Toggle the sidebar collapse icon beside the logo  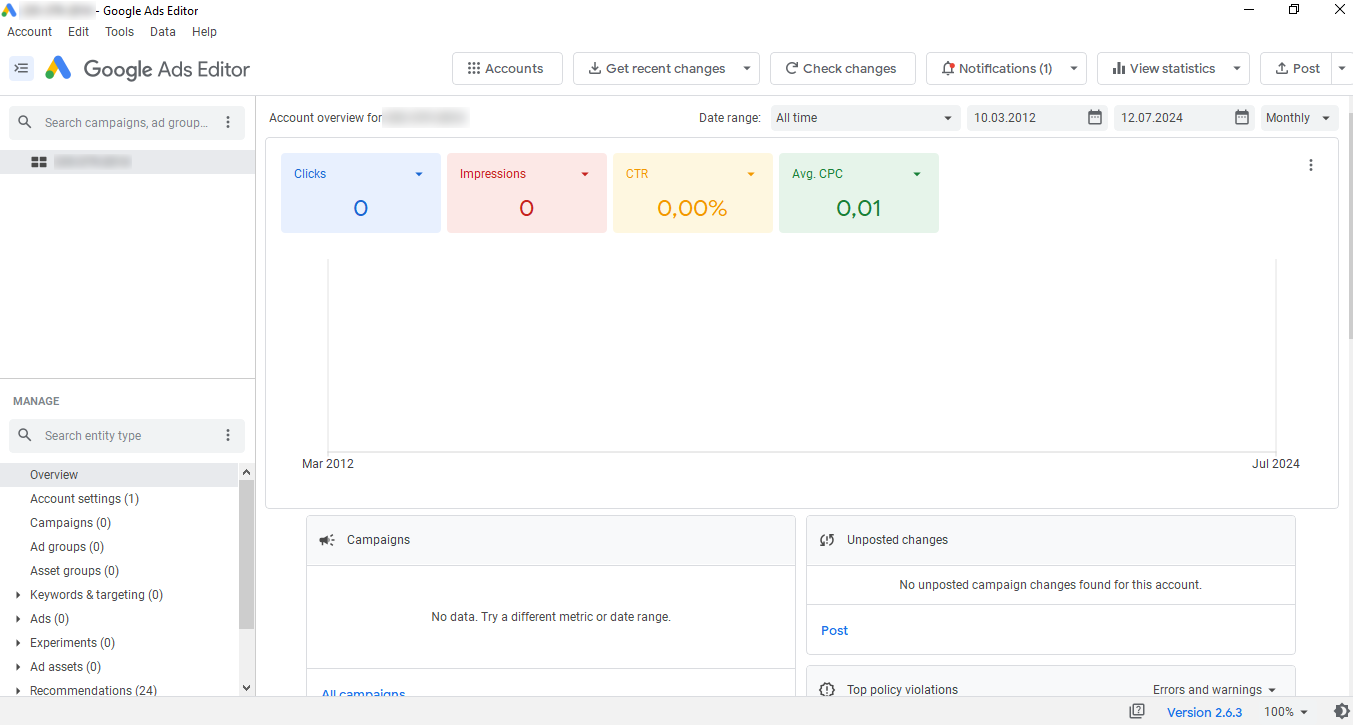tap(21, 68)
